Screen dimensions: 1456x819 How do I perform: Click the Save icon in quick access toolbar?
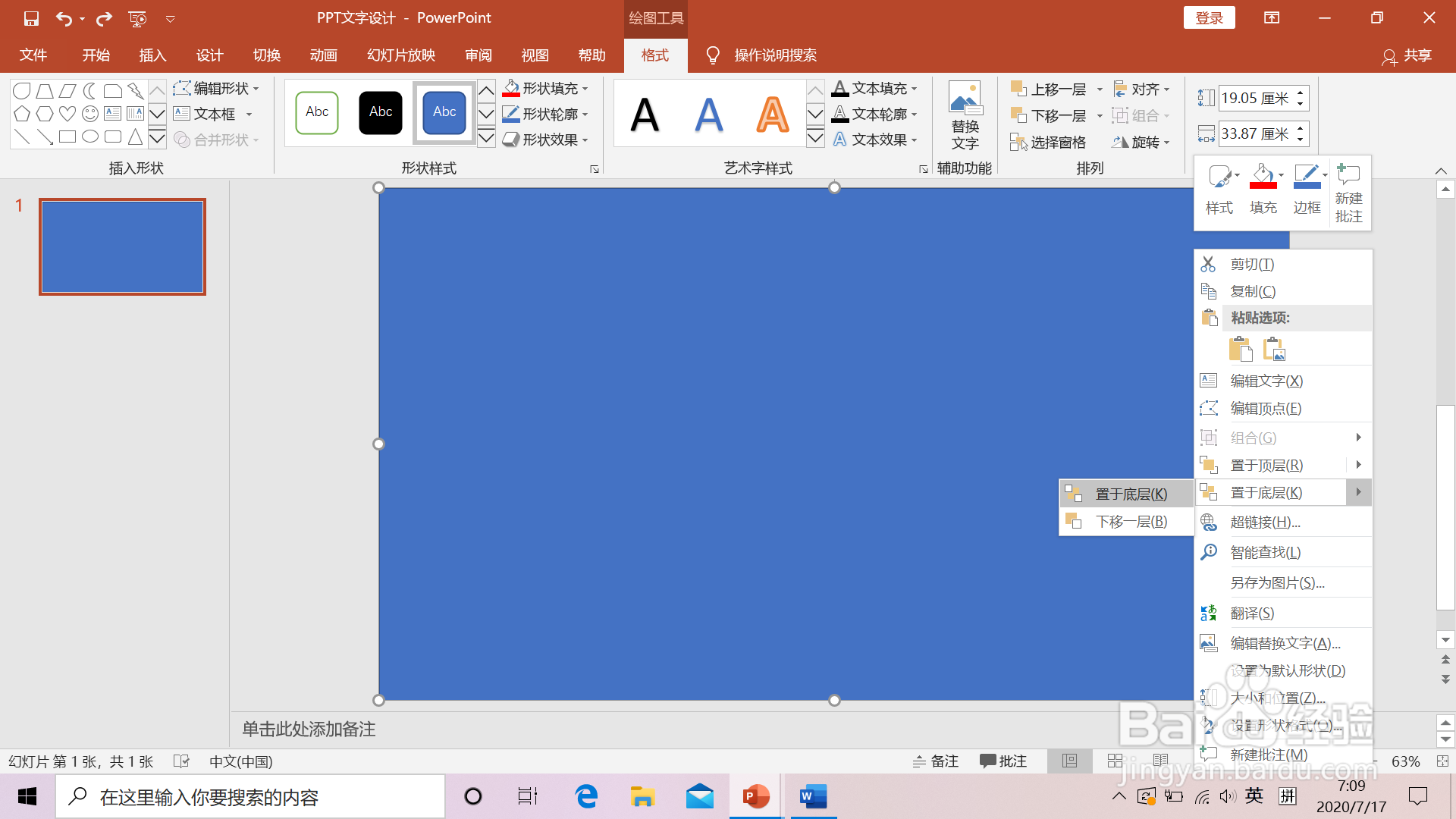pos(31,18)
